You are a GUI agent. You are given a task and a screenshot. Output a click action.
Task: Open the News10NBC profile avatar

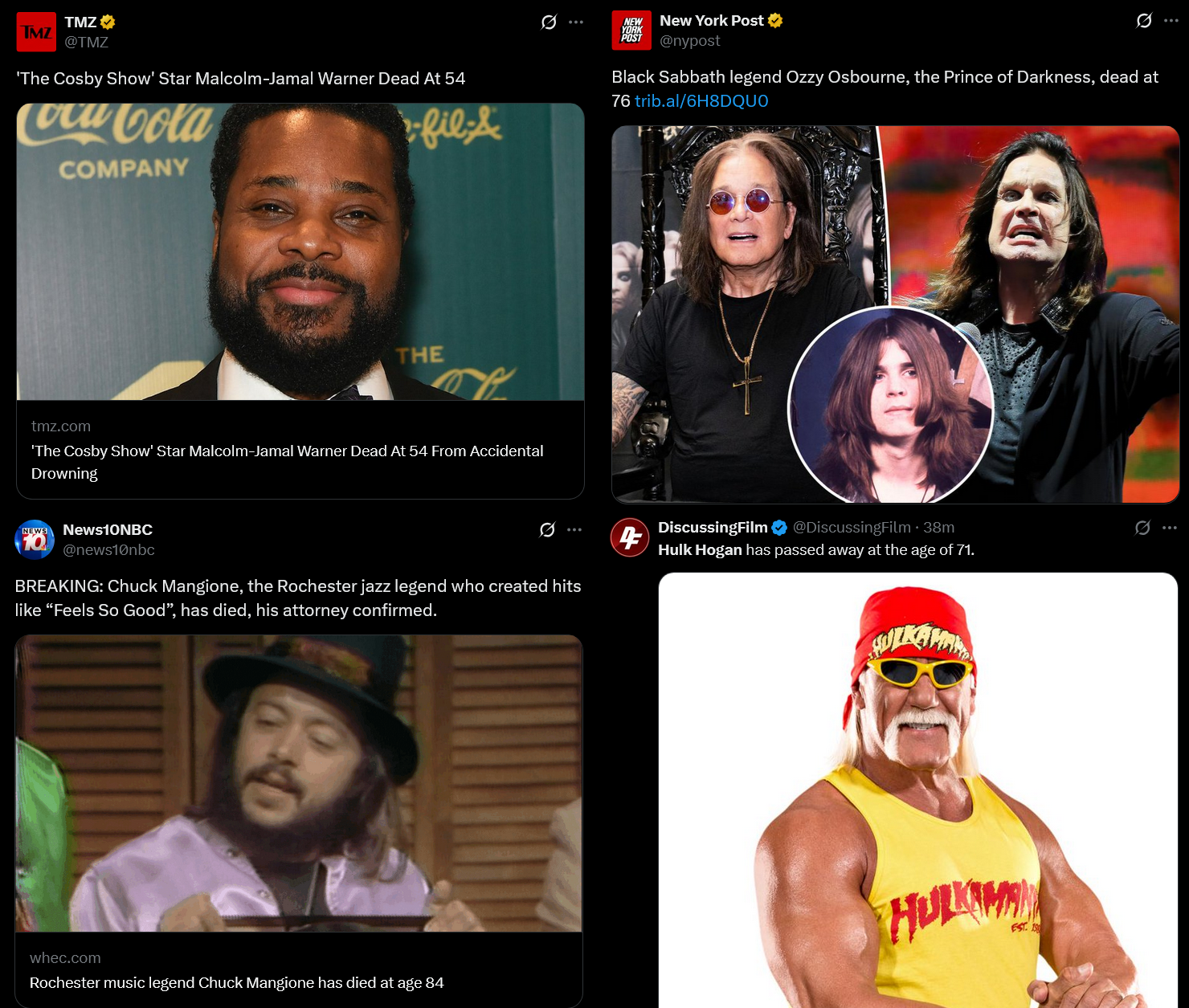tap(35, 540)
